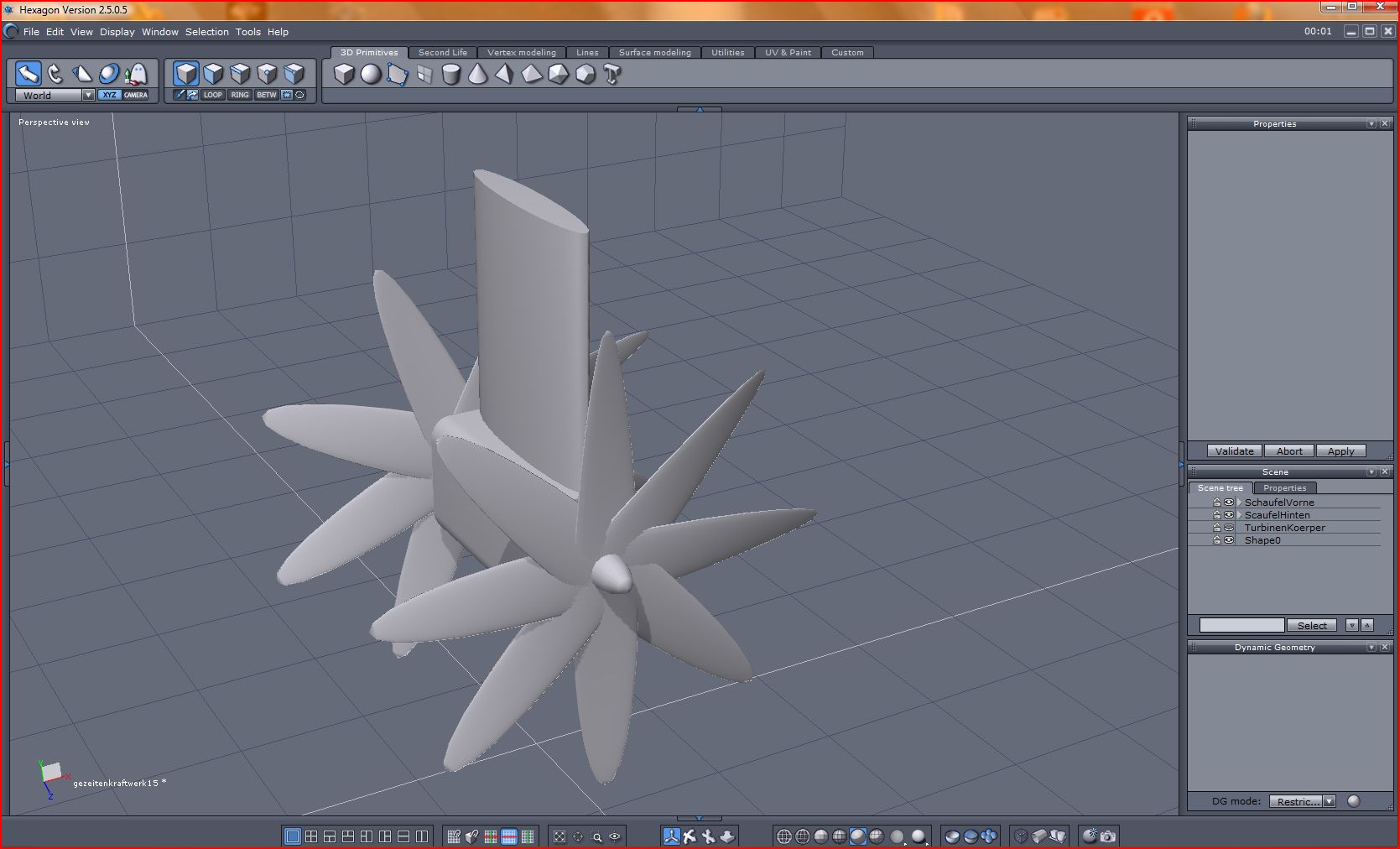Select TurbinenKoerper in scene tree

tap(1285, 528)
